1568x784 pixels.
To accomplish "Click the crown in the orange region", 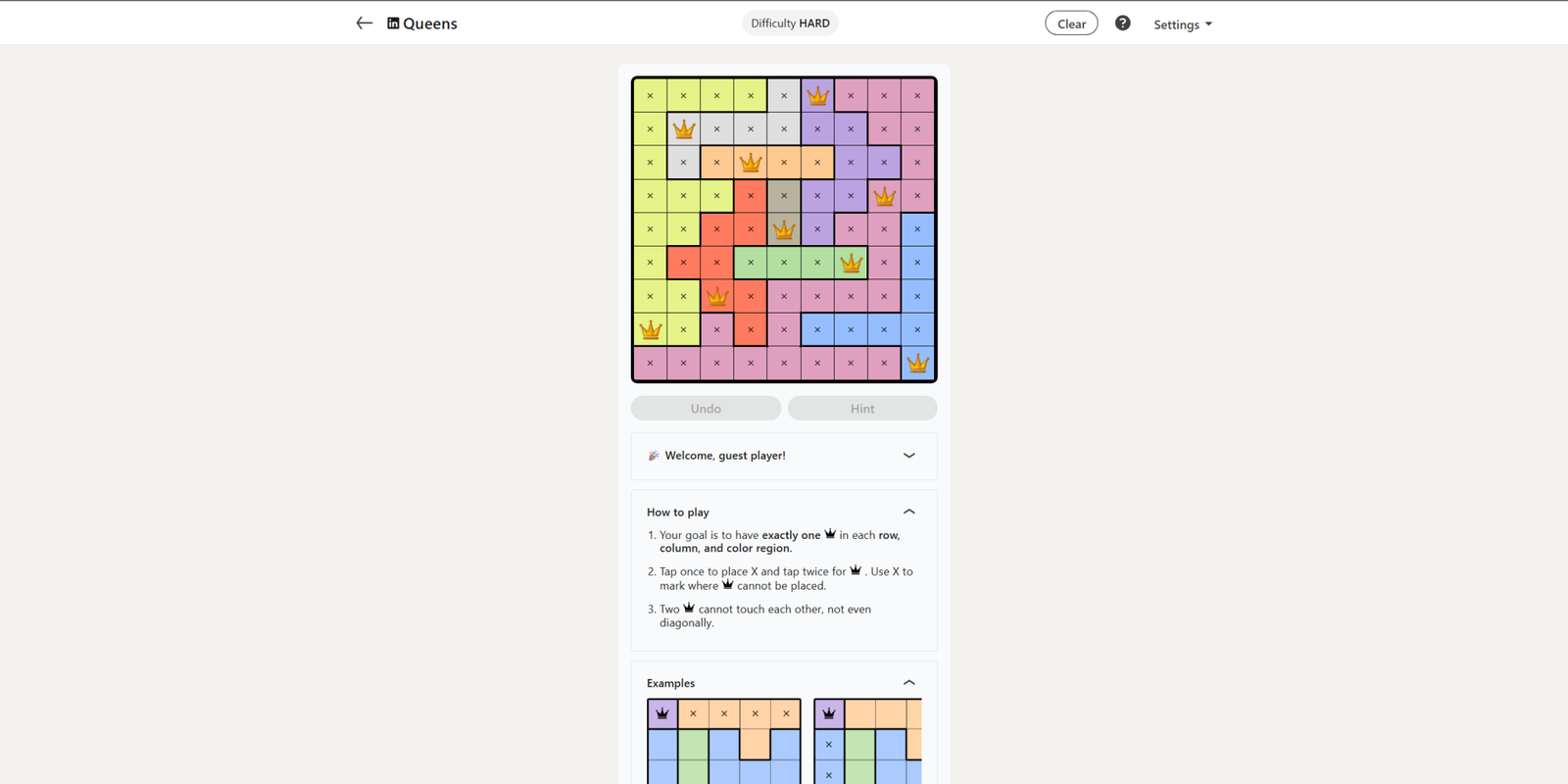I will click(751, 163).
